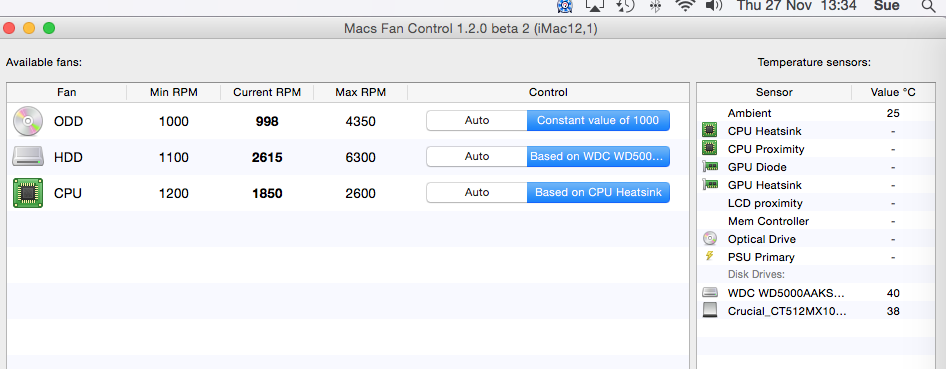946x369 pixels.
Task: Open the Time Machine menu bar icon
Action: 625,6
